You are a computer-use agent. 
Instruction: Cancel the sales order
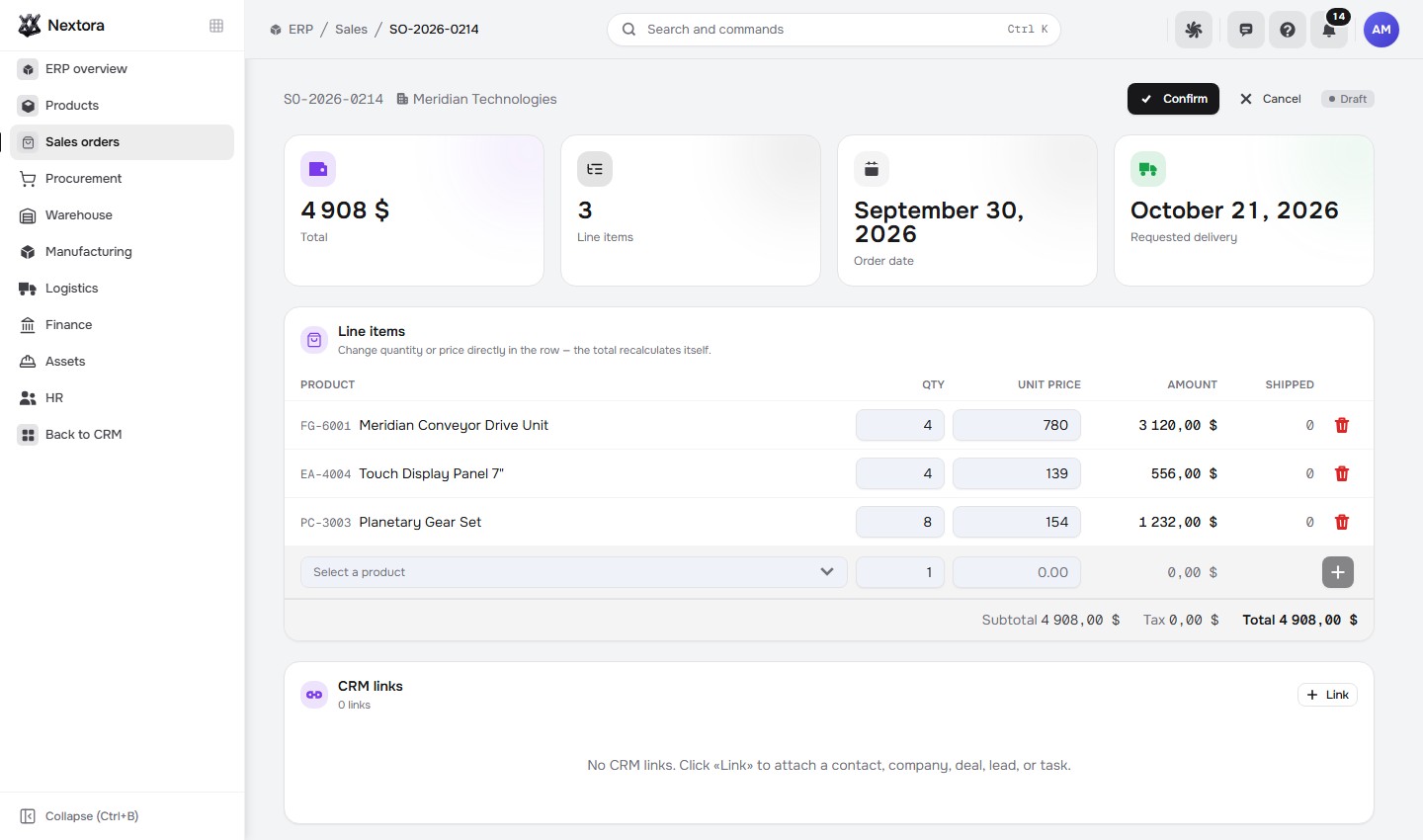click(1270, 99)
